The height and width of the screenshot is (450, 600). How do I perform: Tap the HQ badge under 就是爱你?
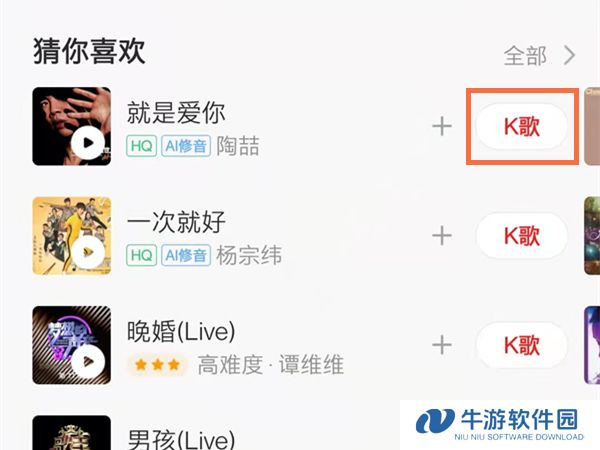click(x=142, y=146)
